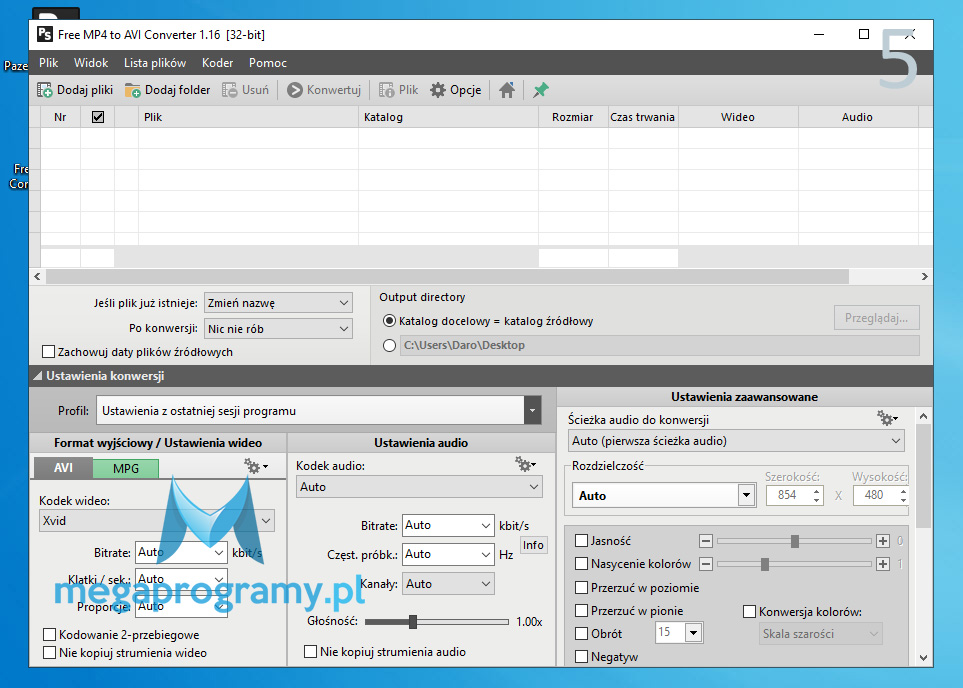Click the Plik toolbar button icon
963x688 pixels.
click(x=386, y=90)
